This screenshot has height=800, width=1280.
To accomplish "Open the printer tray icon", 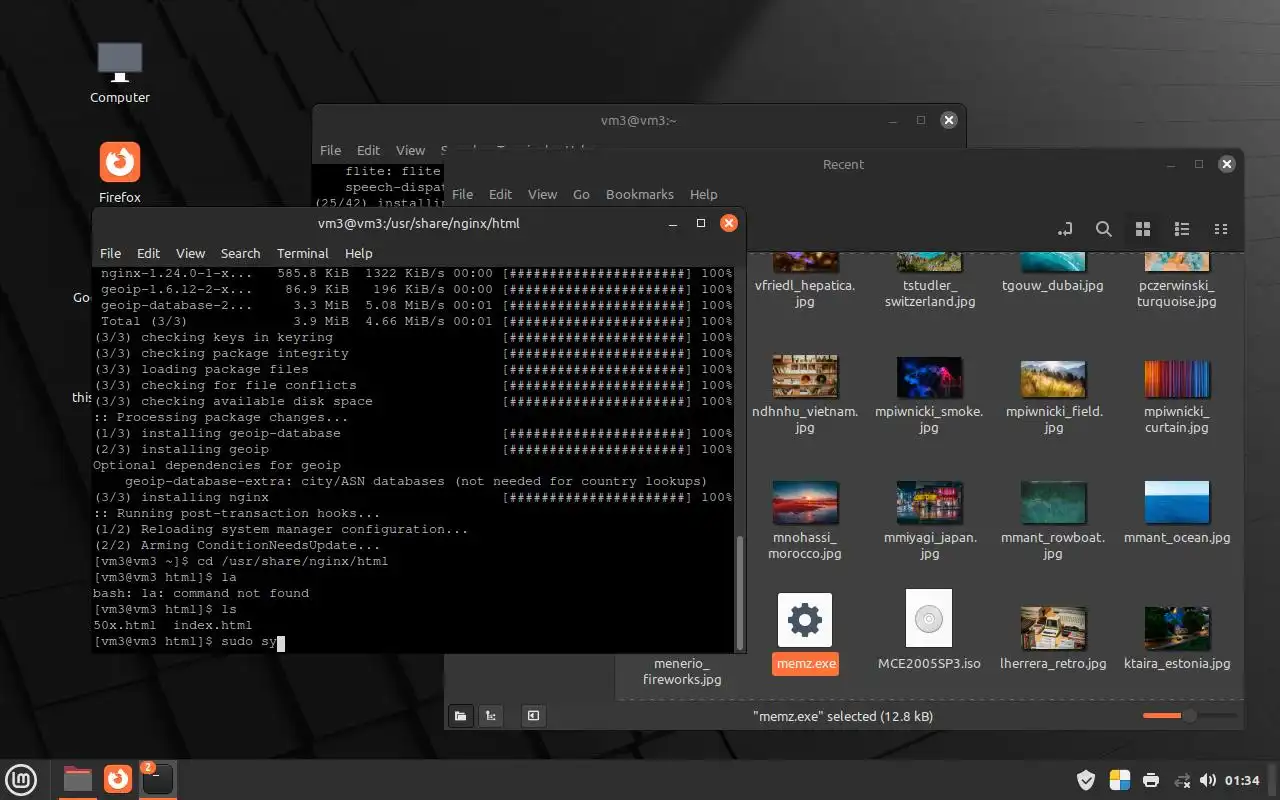I will [1151, 780].
